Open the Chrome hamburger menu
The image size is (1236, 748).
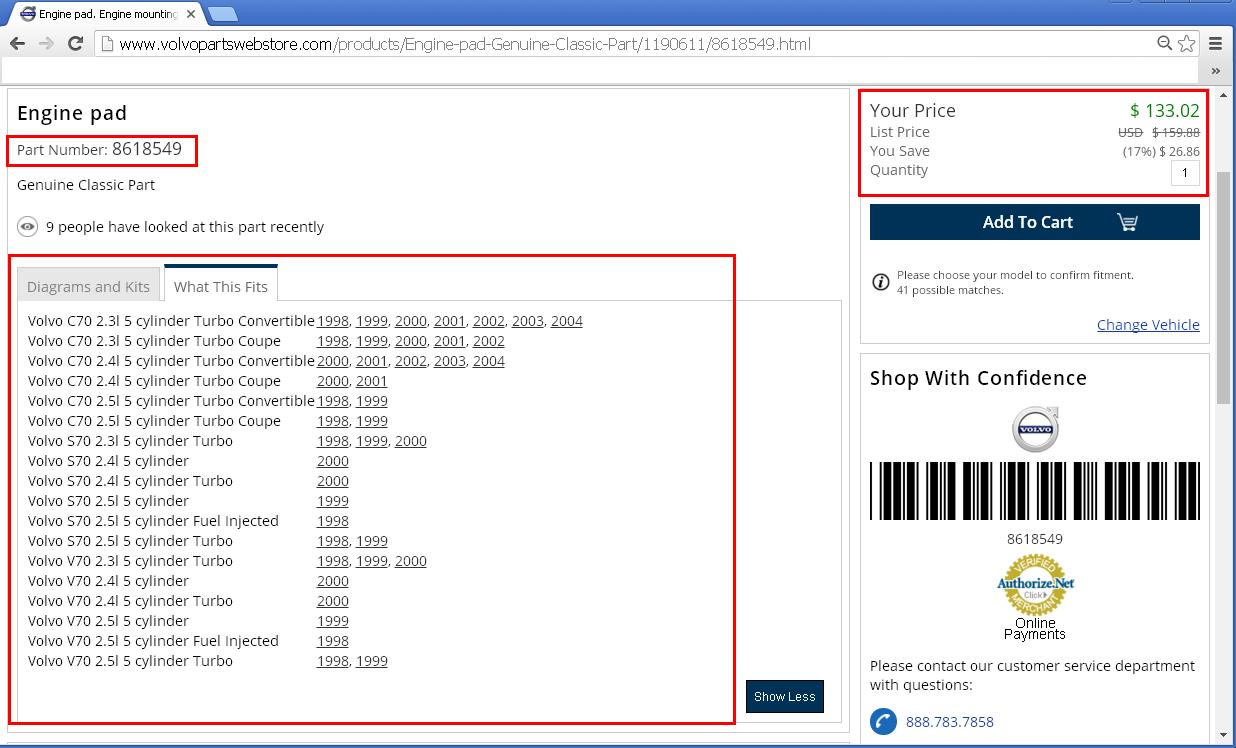click(x=1216, y=44)
